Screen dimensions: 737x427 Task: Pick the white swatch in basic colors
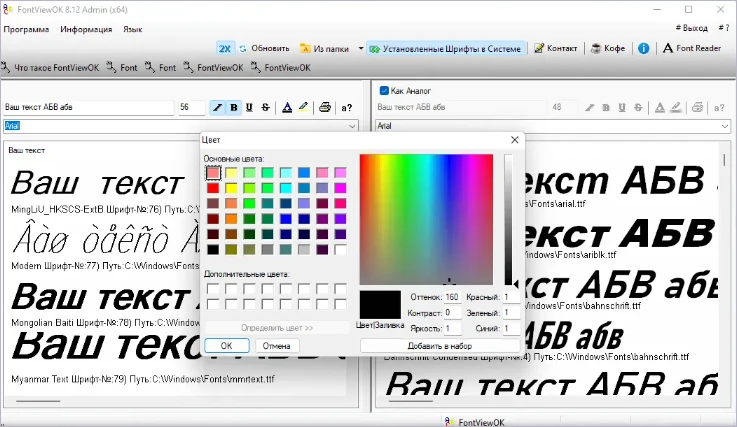click(x=340, y=249)
